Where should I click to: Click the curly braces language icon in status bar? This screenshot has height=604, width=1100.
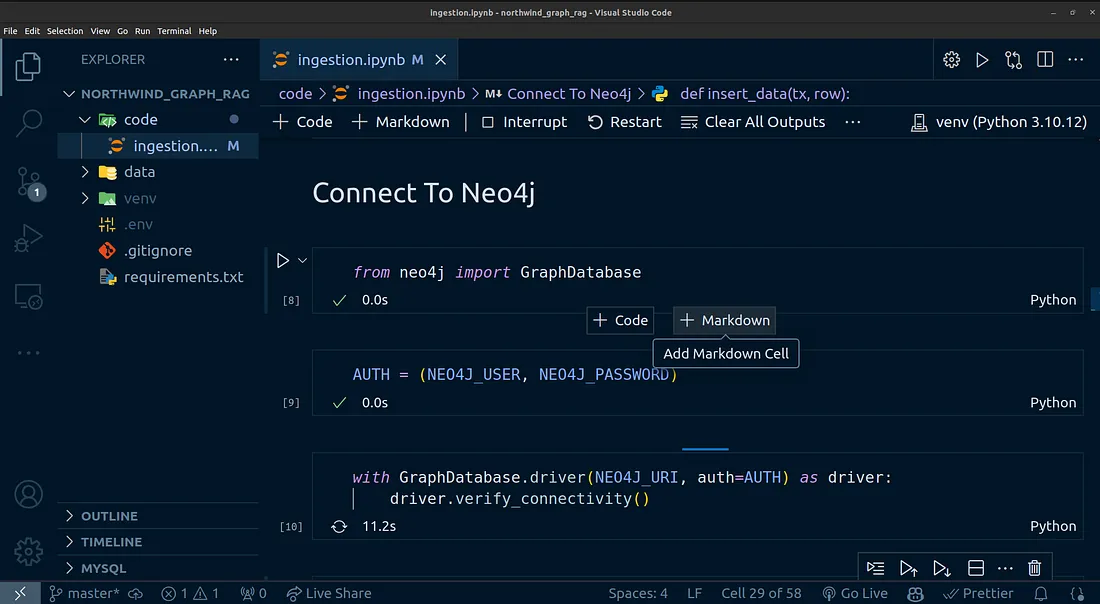(1078, 593)
